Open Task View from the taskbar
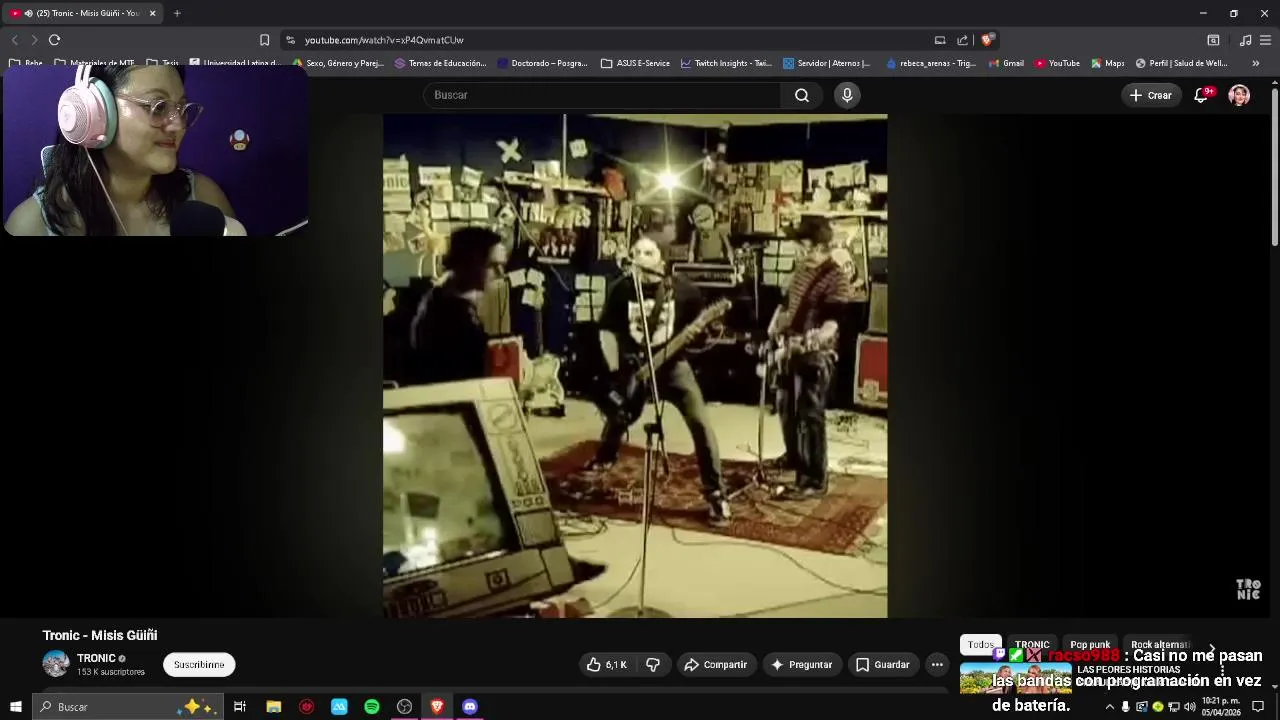 [x=240, y=707]
